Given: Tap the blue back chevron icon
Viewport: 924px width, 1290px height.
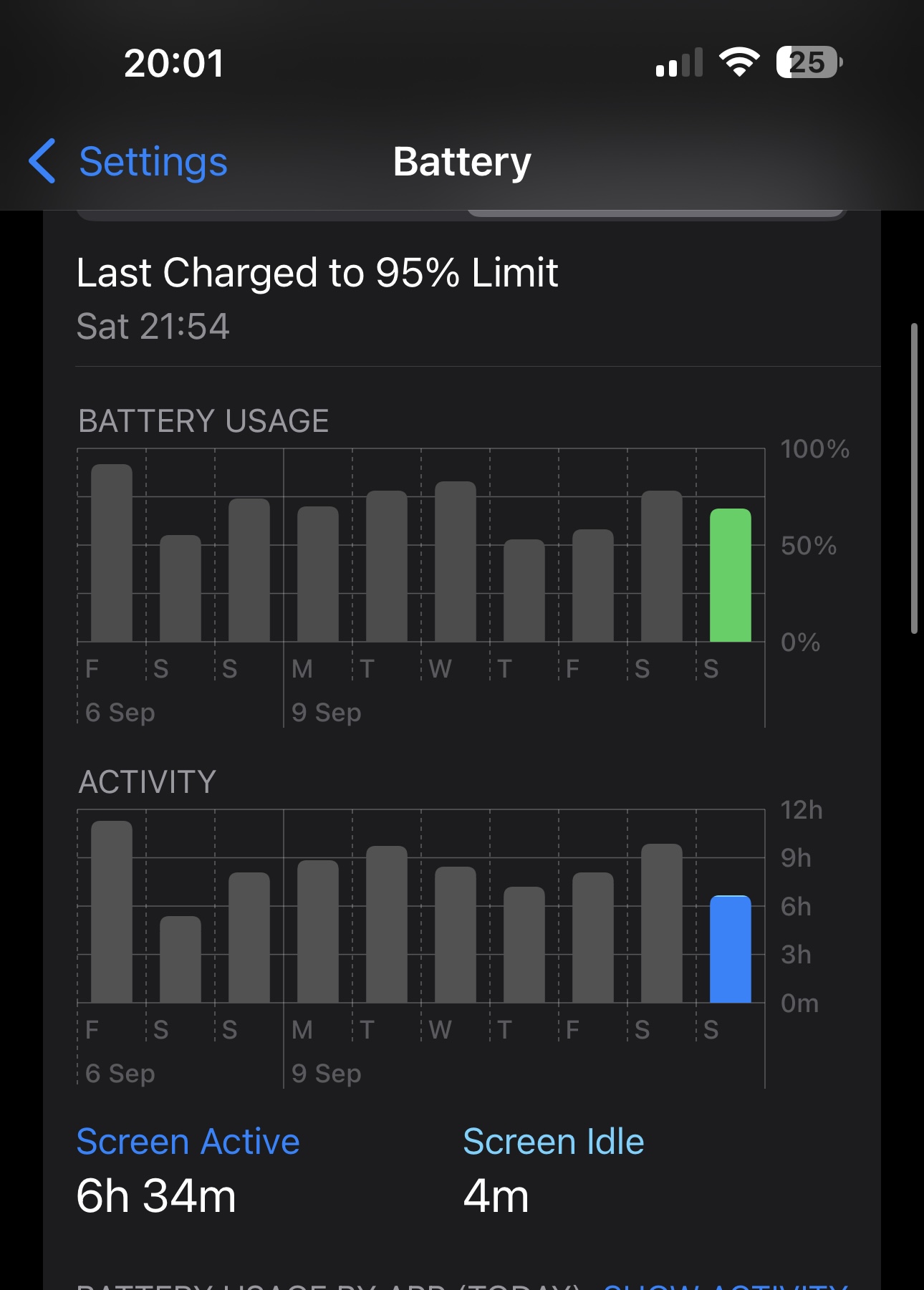Looking at the screenshot, I should tap(42, 161).
